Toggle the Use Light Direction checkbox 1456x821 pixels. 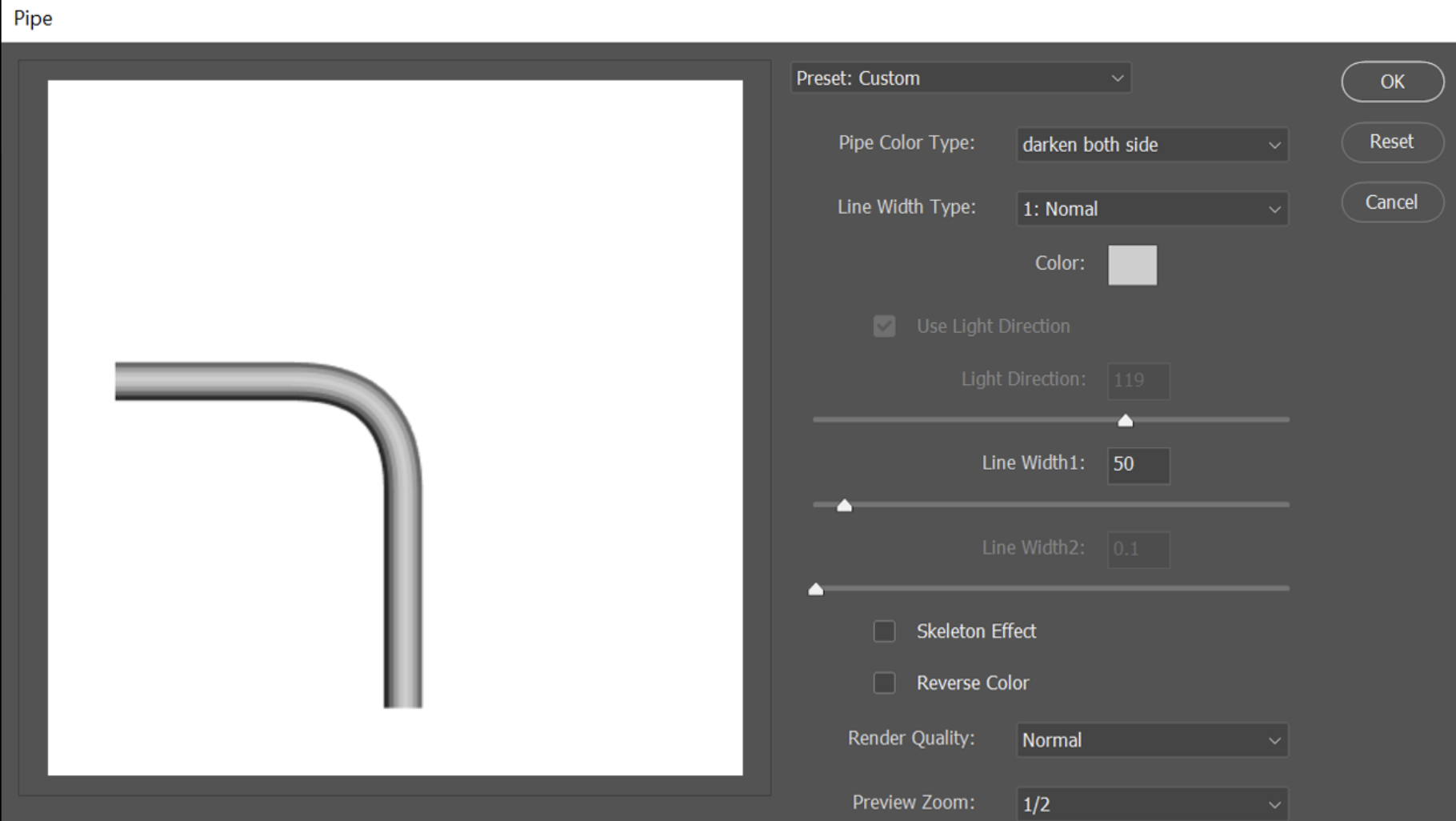tap(884, 326)
